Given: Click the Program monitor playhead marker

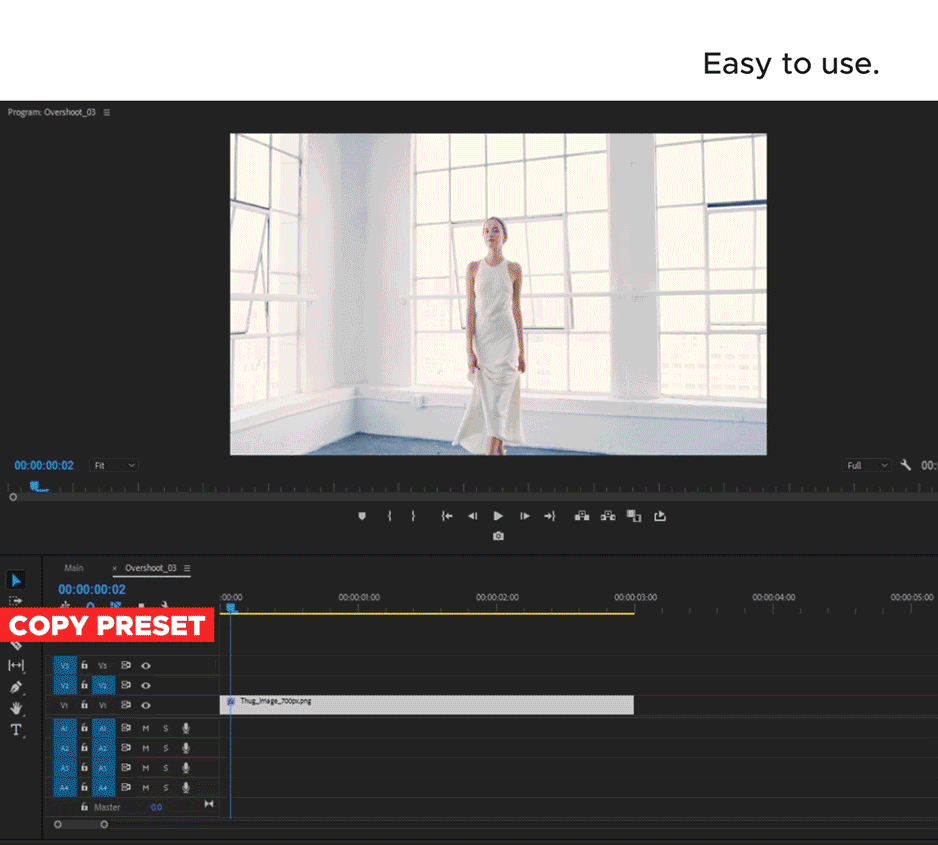Looking at the screenshot, I should (35, 486).
